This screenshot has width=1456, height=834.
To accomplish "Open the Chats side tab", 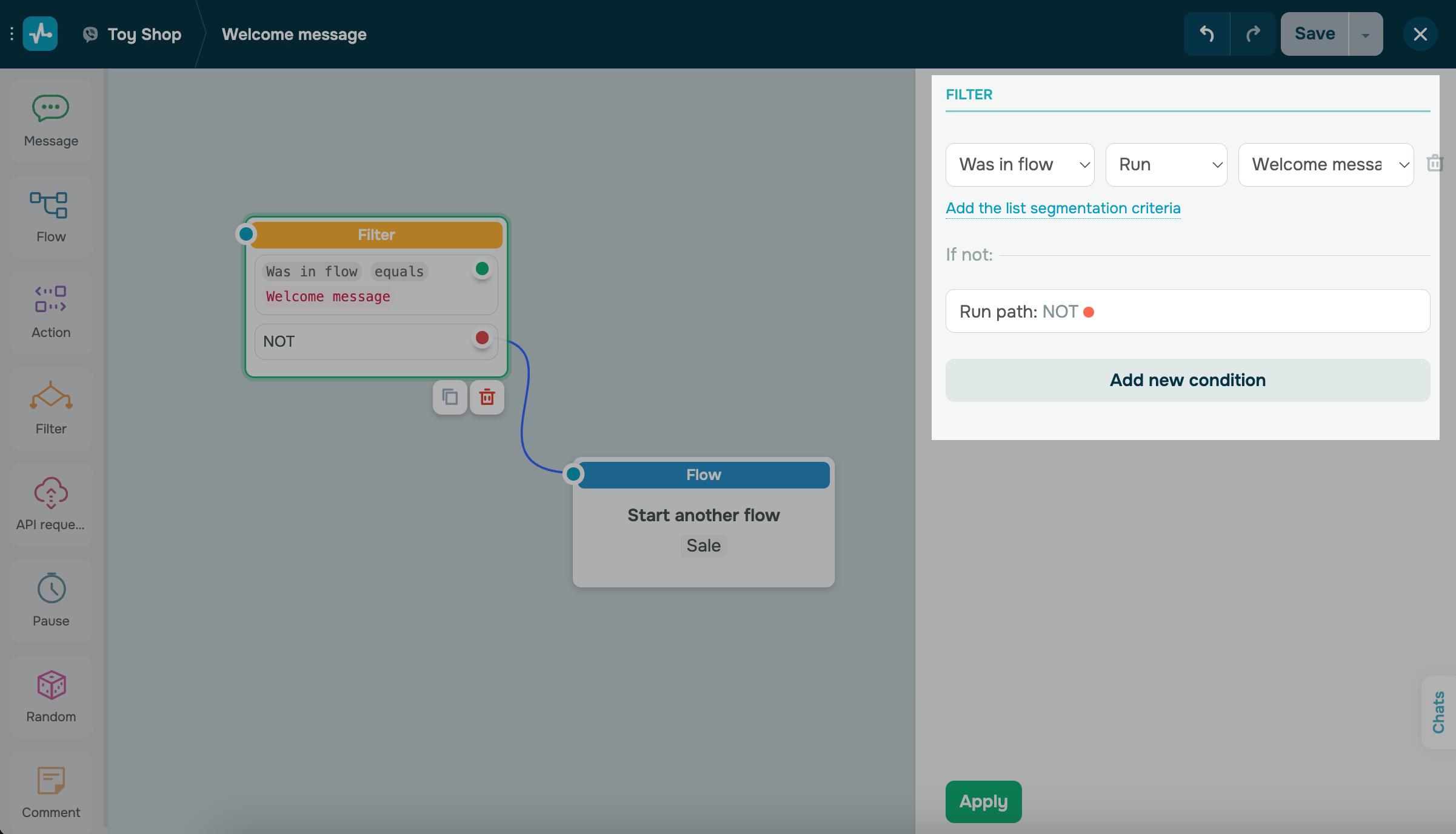I will point(1438,712).
